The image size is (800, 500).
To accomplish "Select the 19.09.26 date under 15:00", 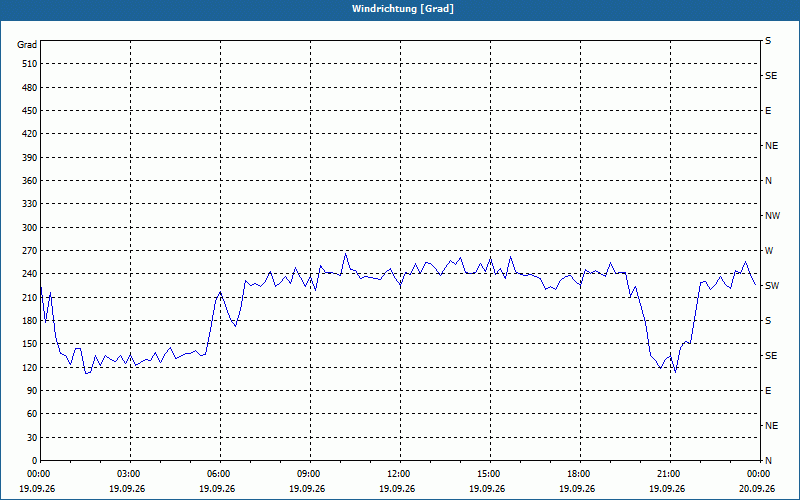I will (x=487, y=488).
